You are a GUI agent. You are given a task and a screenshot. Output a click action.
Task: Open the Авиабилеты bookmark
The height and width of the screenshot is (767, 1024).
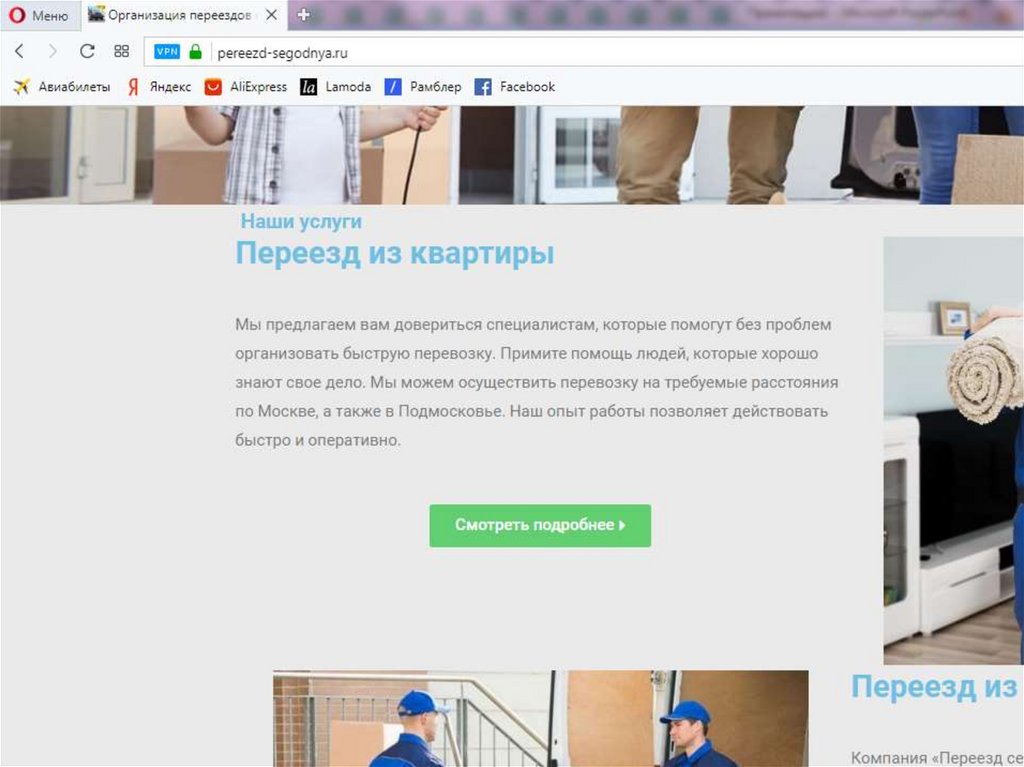tap(62, 87)
